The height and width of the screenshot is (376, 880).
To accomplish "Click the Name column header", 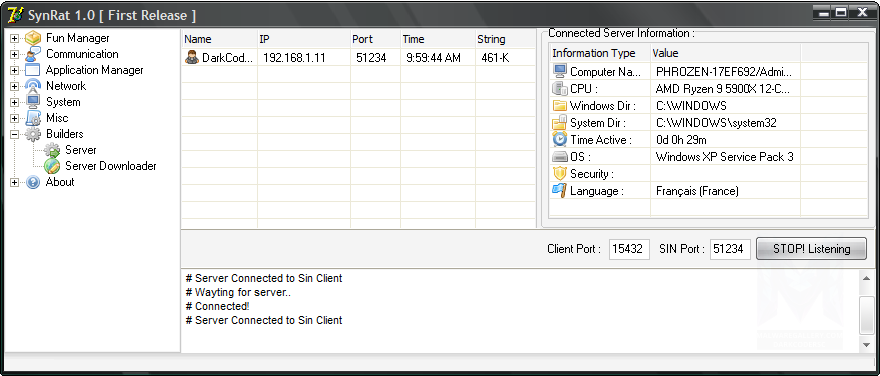I will point(219,39).
